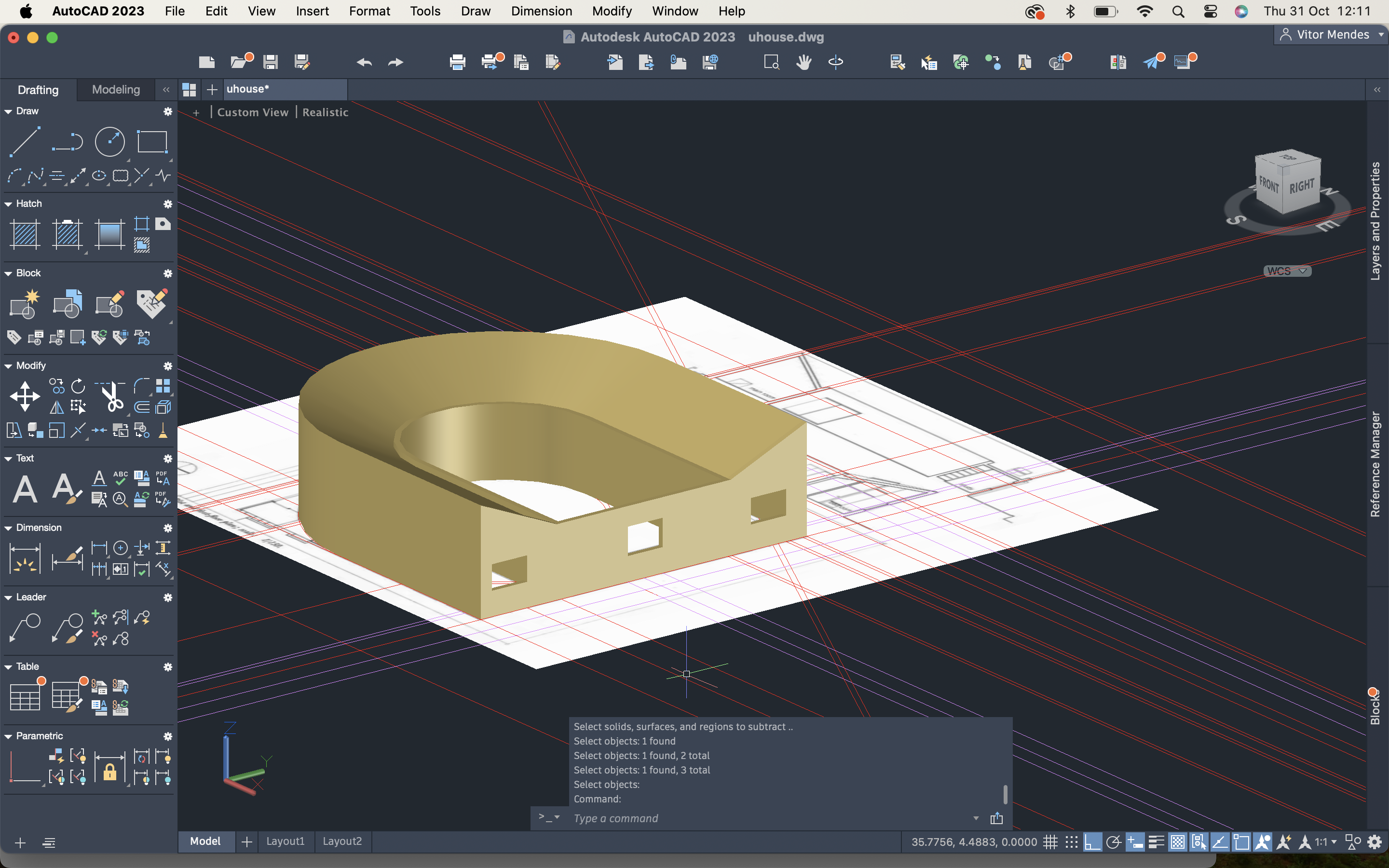Click the Zoom Window toolbar icon
Viewport: 1389px width, 868px height.
771,62
